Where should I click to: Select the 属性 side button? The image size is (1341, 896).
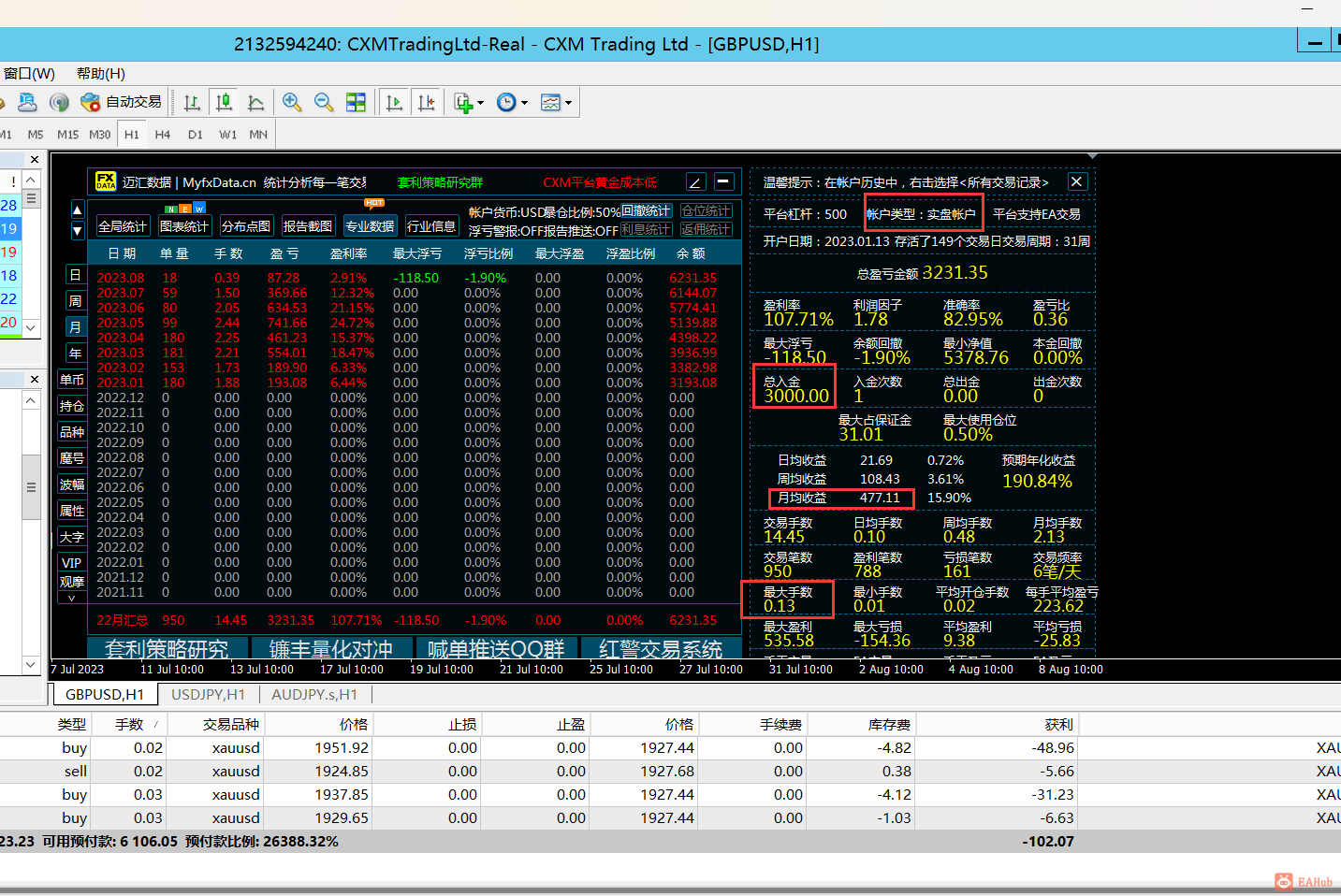pyautogui.click(x=72, y=511)
